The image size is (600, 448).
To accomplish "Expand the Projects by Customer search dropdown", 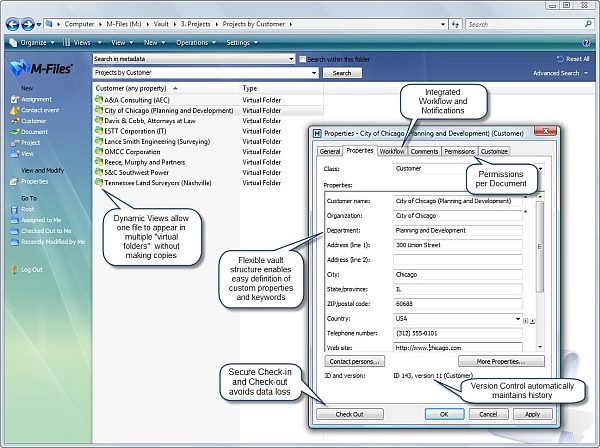I will tap(314, 73).
